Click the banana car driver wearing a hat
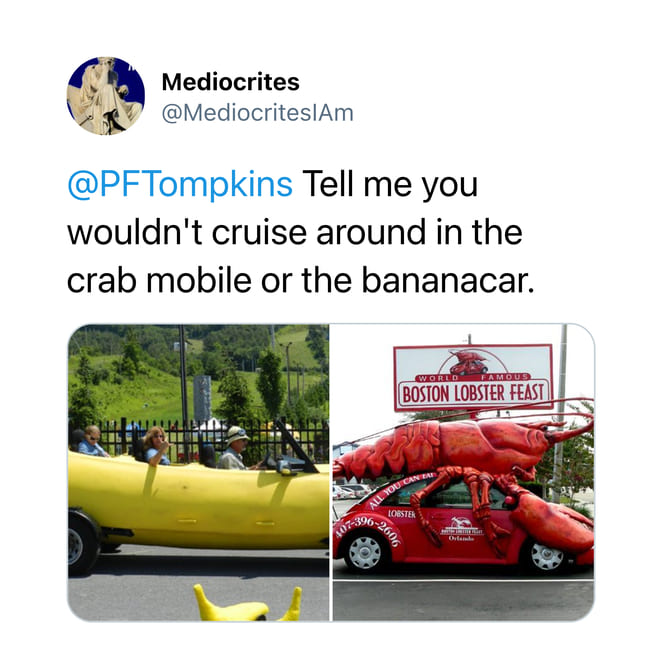The height and width of the screenshot is (662, 662). coord(234,448)
